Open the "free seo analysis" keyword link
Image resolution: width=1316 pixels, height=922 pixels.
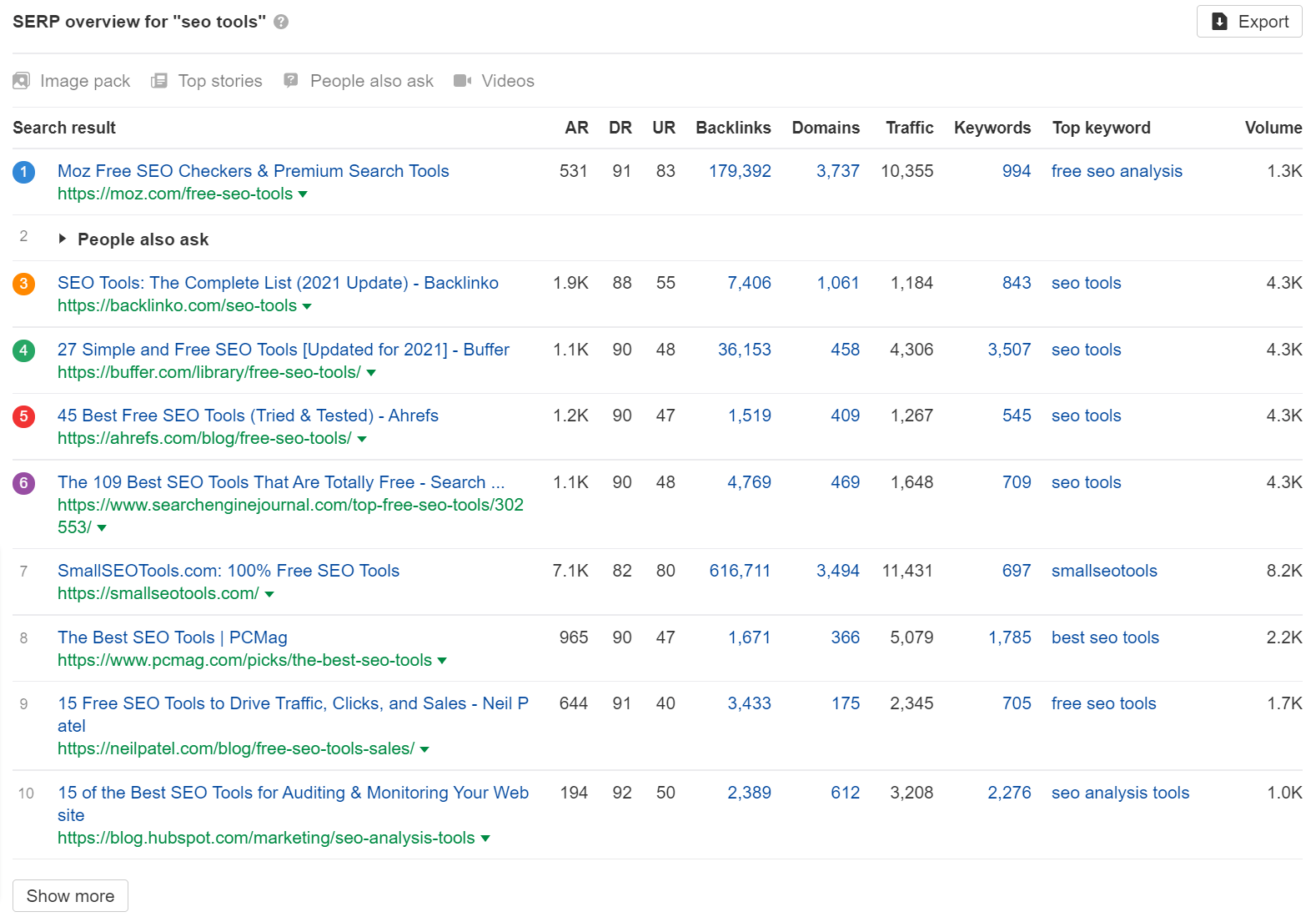[x=1117, y=171]
